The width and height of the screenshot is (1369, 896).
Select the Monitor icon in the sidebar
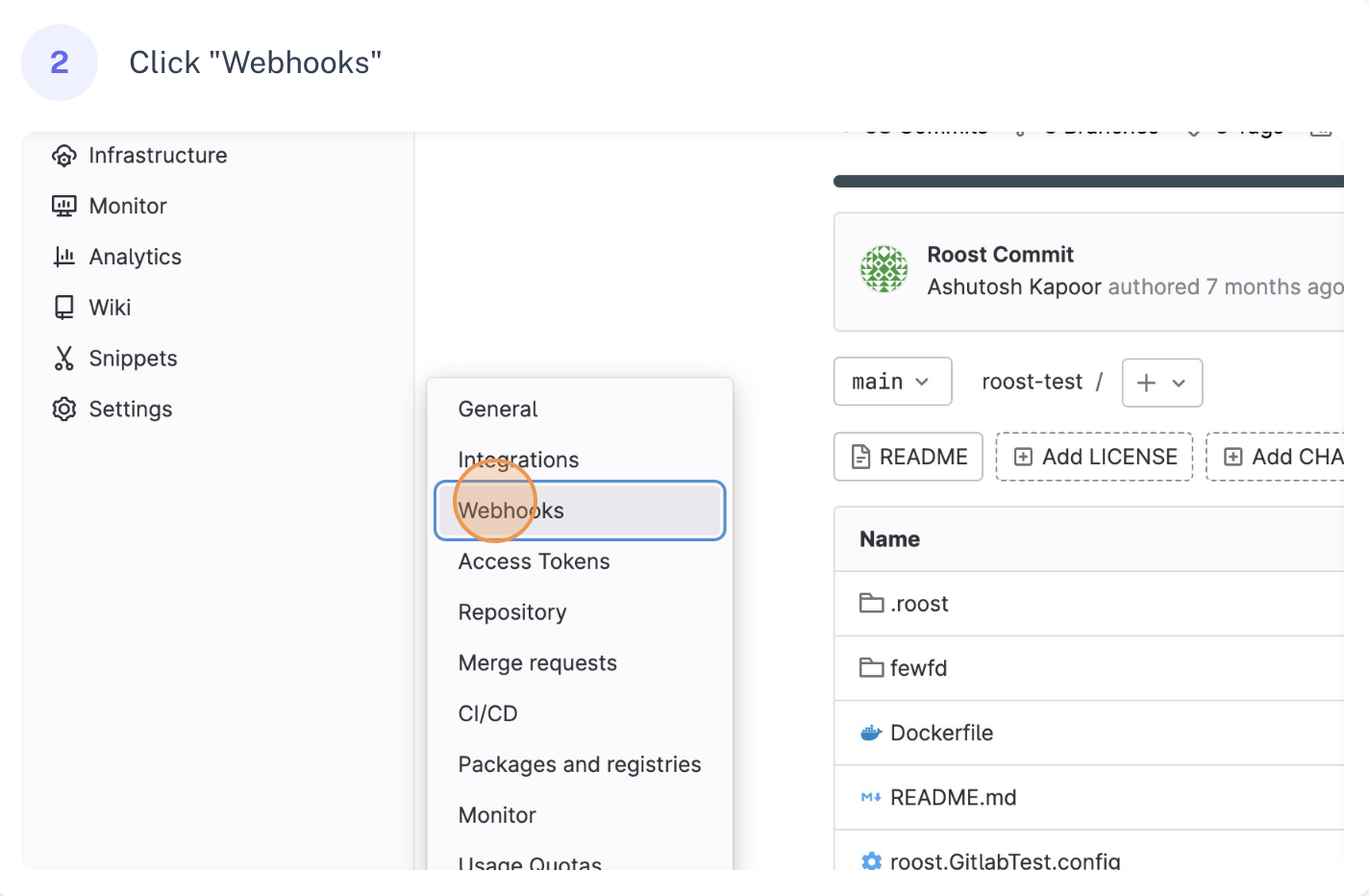tap(63, 206)
